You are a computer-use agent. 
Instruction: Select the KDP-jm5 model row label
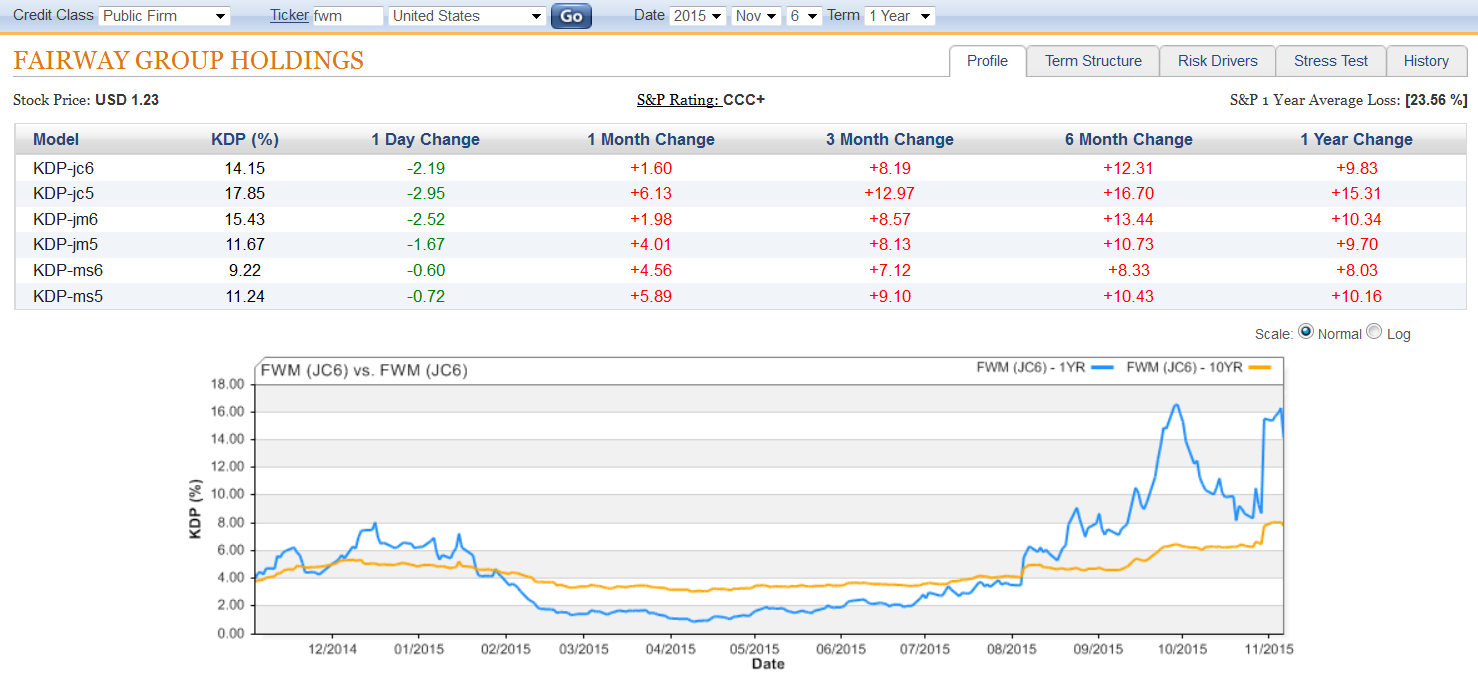click(x=66, y=244)
